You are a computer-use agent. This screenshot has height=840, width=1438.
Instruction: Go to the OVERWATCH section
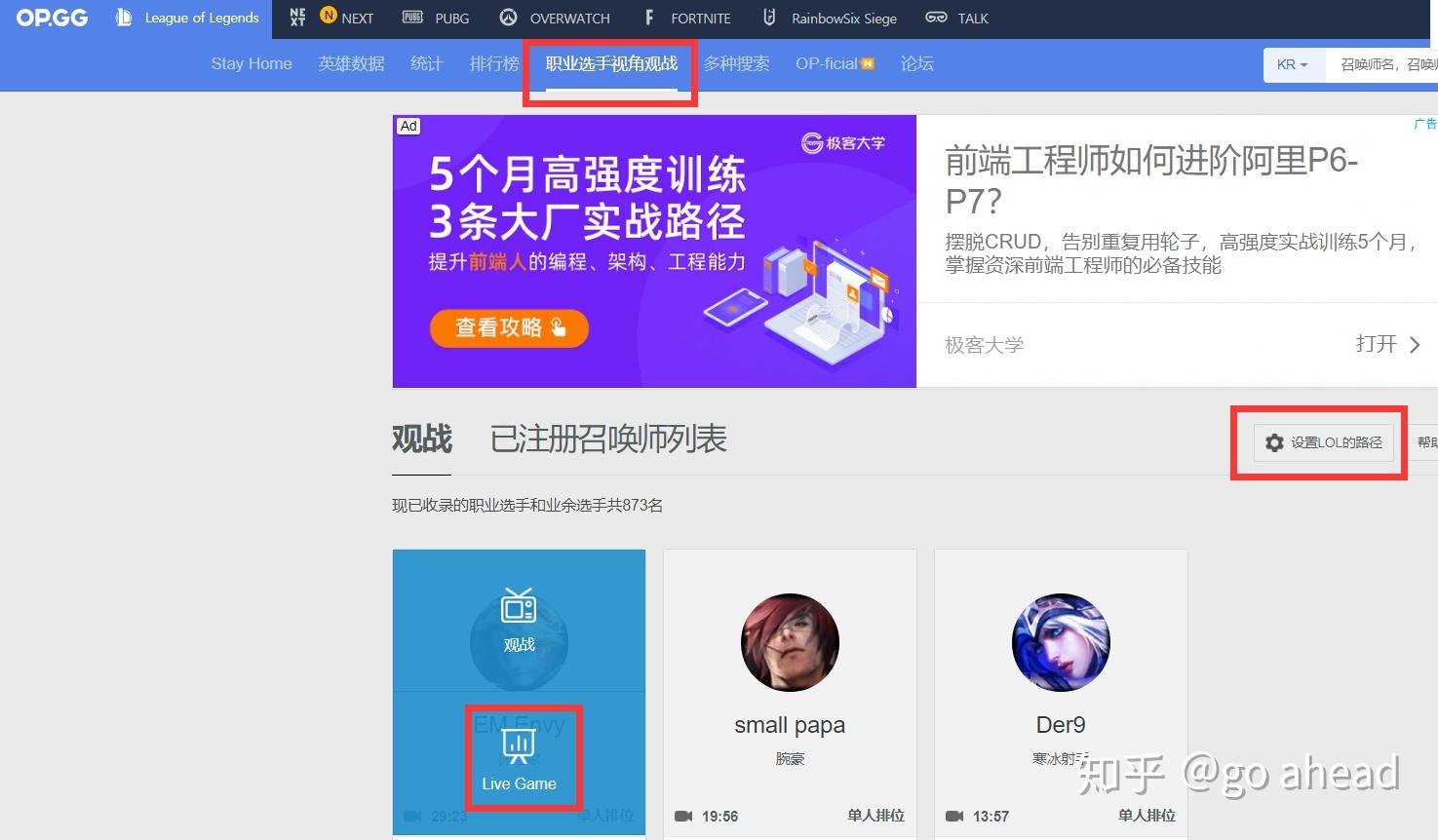[x=555, y=18]
